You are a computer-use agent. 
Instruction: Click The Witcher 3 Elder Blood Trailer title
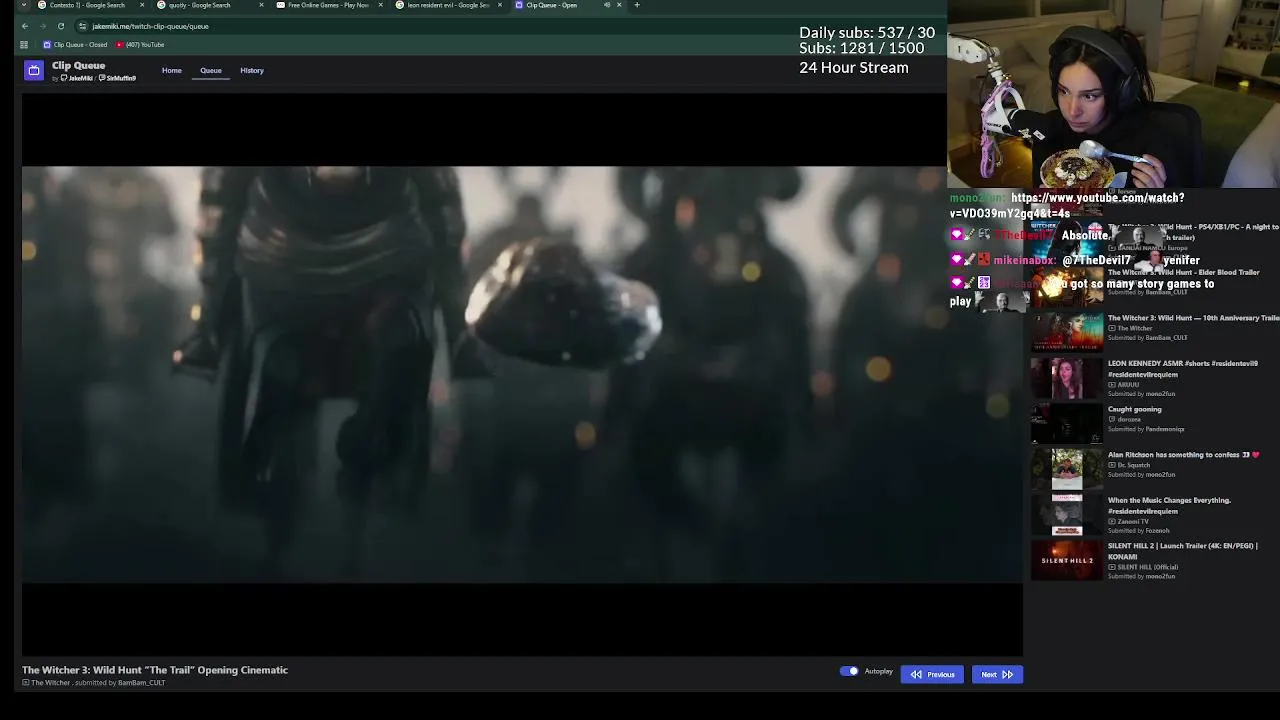[1183, 272]
